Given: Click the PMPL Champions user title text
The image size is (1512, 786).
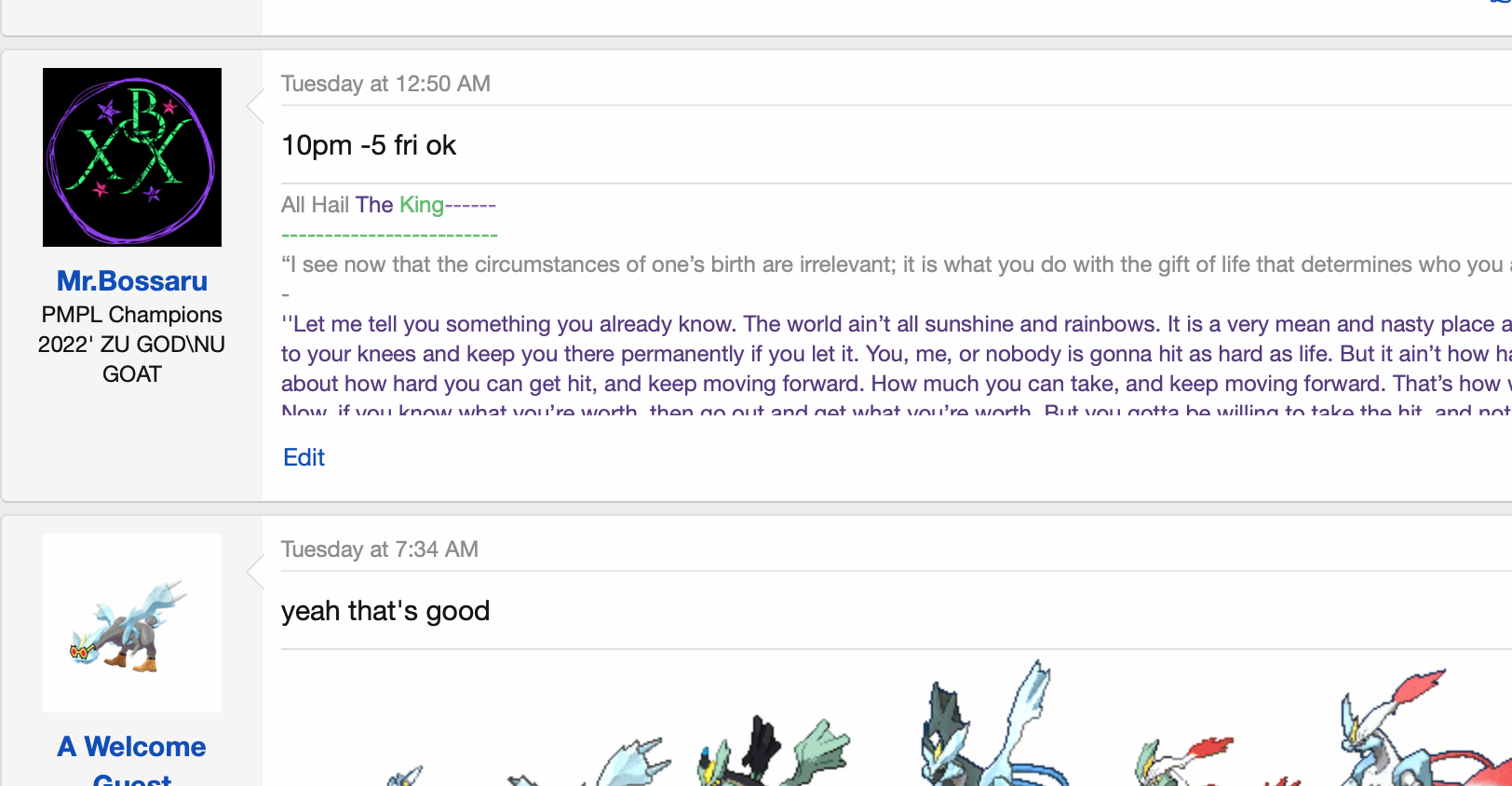Looking at the screenshot, I should (x=132, y=315).
